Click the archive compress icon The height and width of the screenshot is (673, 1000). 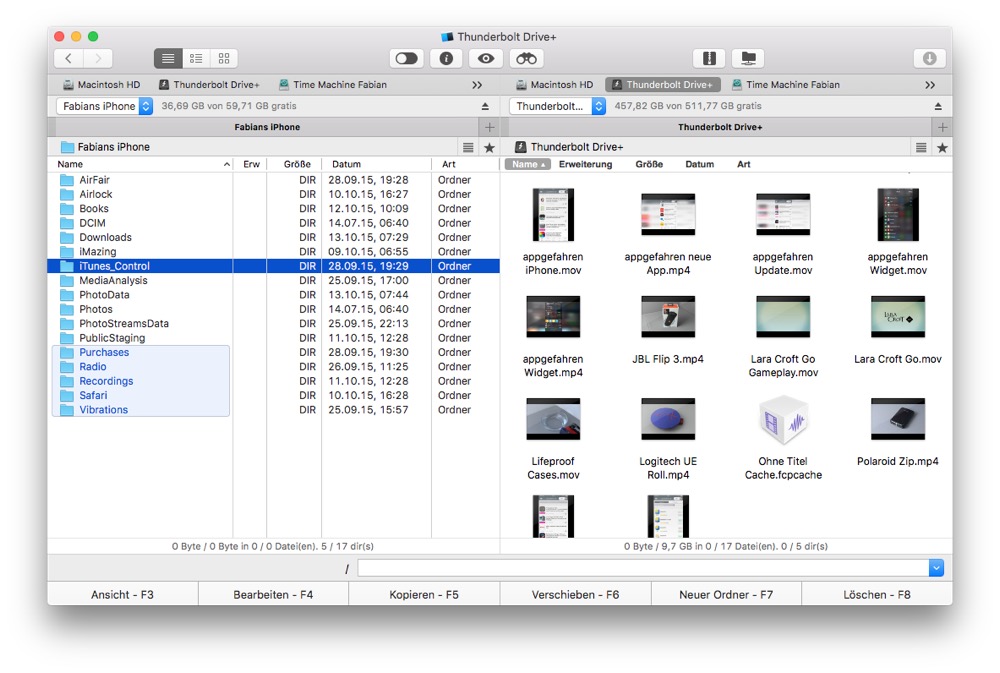click(x=709, y=59)
